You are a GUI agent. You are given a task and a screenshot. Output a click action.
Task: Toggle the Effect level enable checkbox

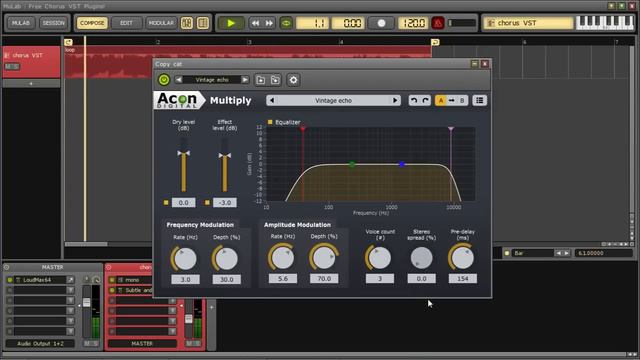(x=207, y=202)
